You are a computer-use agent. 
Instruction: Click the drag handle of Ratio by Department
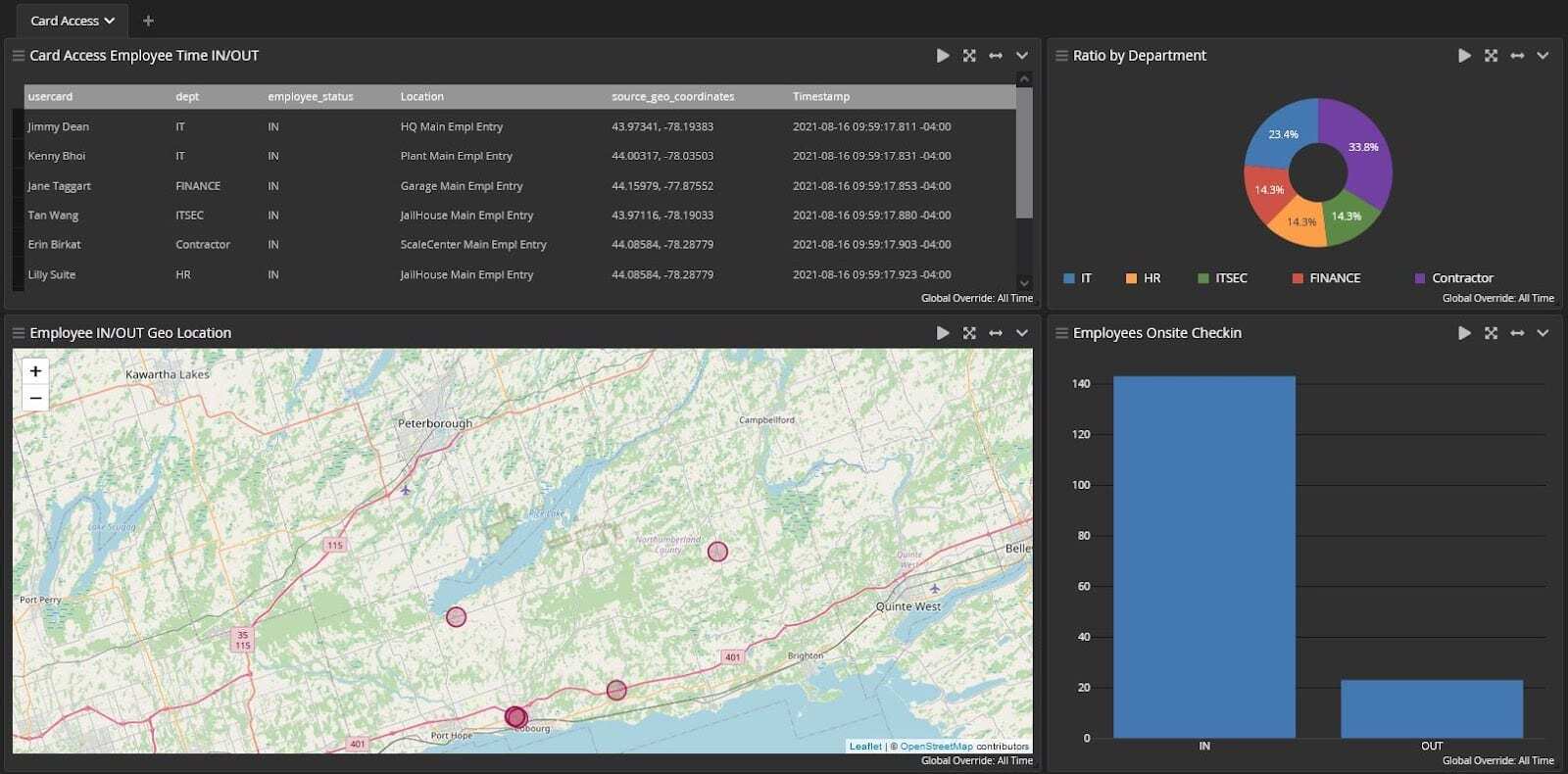coord(1061,56)
